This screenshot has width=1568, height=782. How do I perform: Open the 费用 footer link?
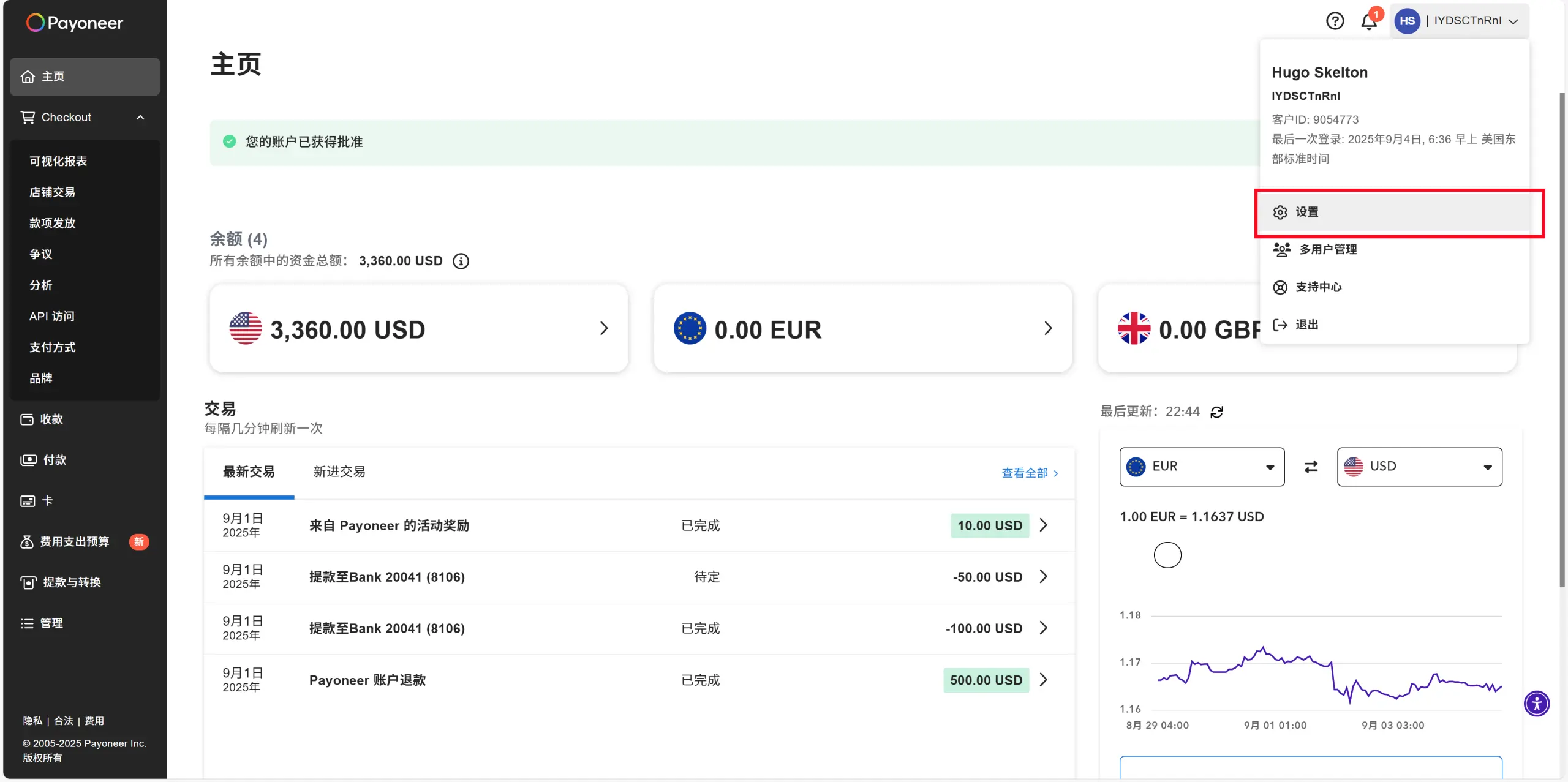[94, 721]
